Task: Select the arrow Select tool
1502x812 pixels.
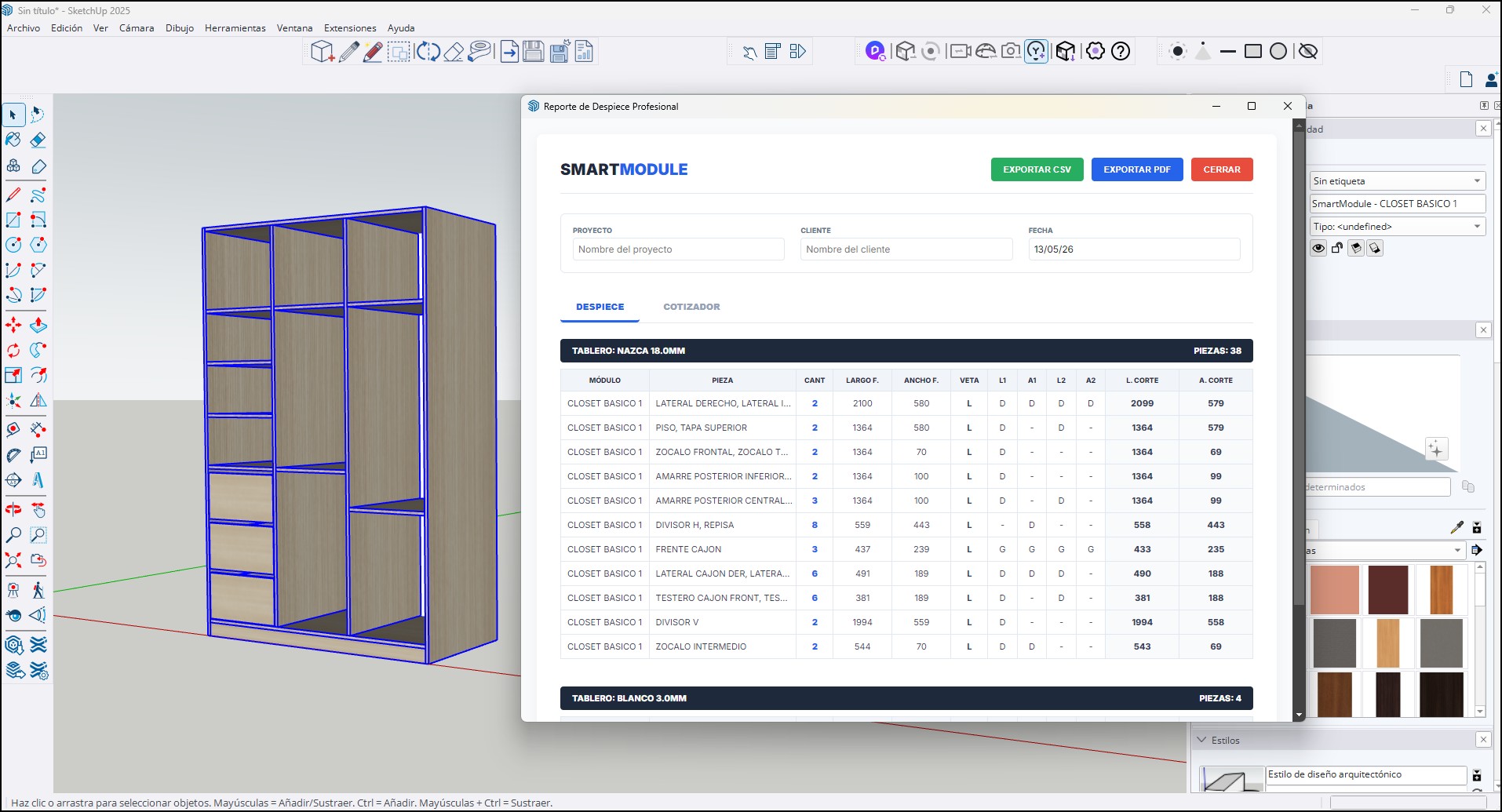Action: coord(13,115)
